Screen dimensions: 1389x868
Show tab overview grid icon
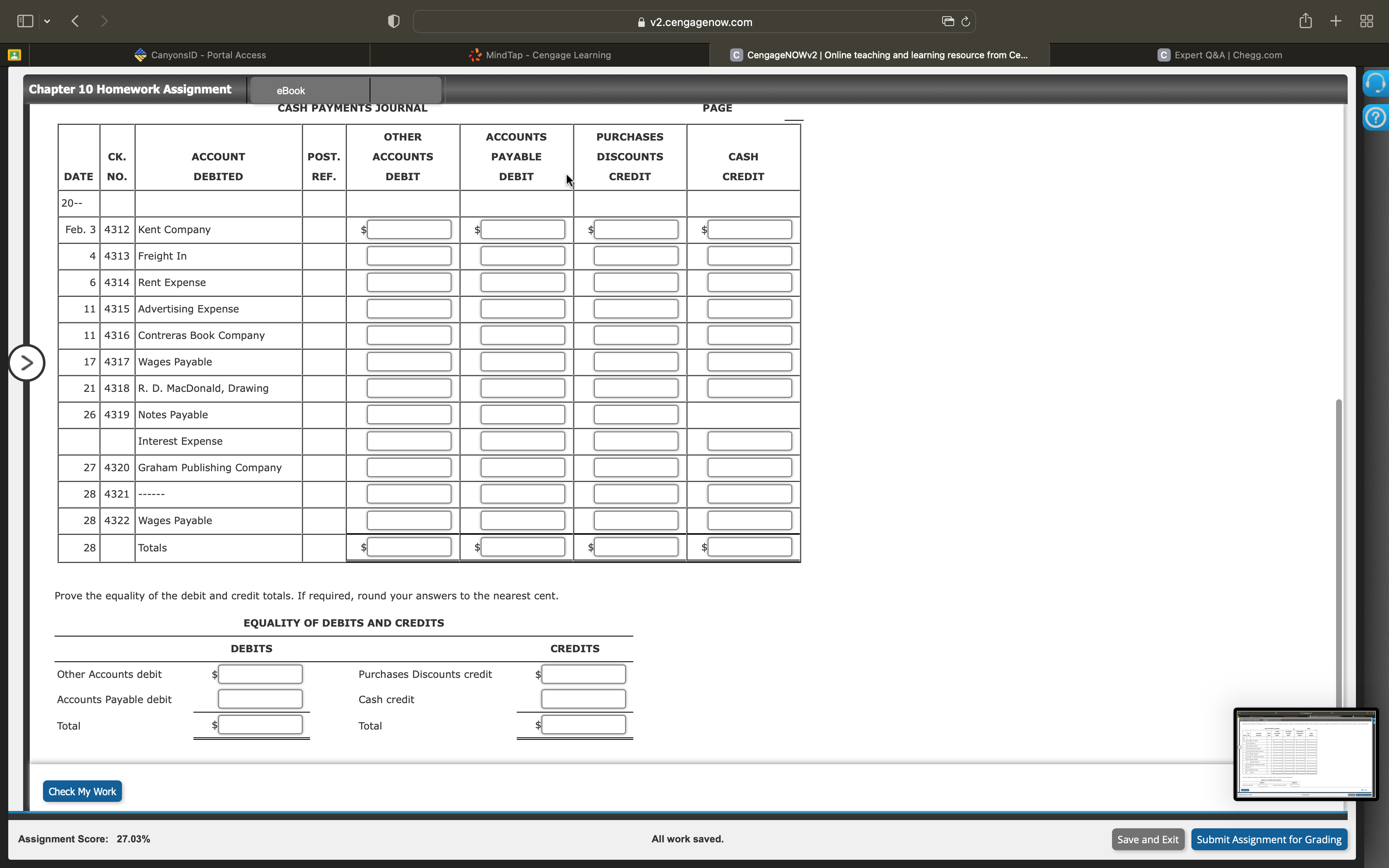[1367, 21]
